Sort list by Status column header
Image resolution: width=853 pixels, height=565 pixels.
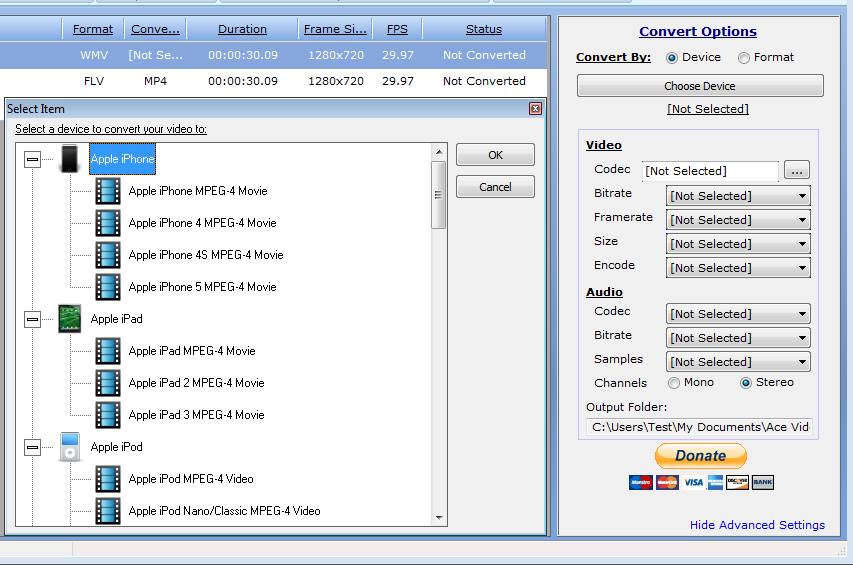[484, 29]
